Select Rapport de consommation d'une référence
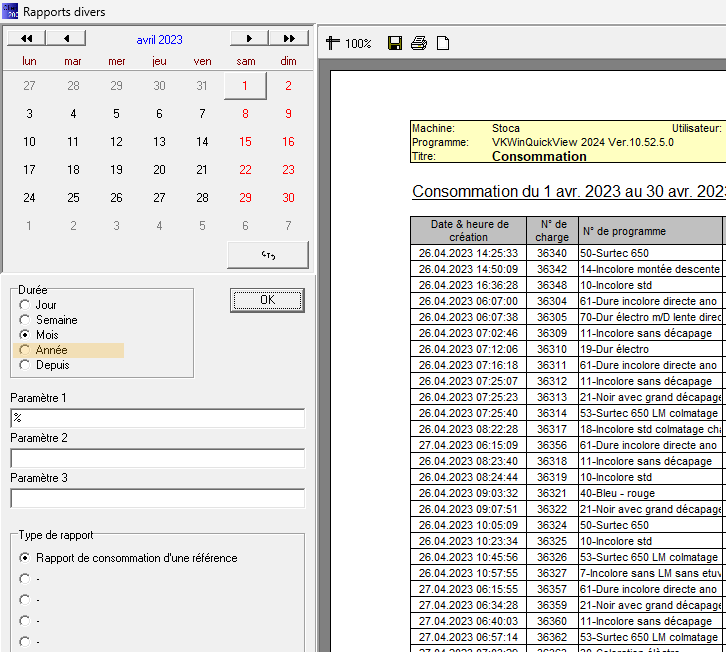 pyautogui.click(x=25, y=558)
